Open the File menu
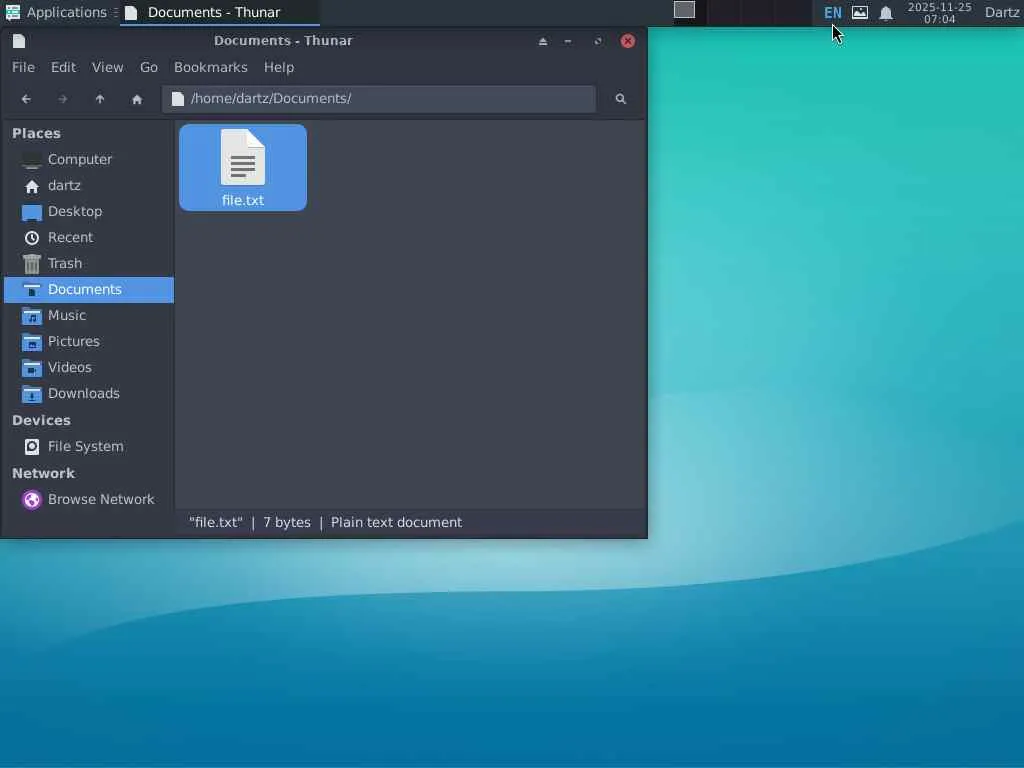 tap(23, 67)
